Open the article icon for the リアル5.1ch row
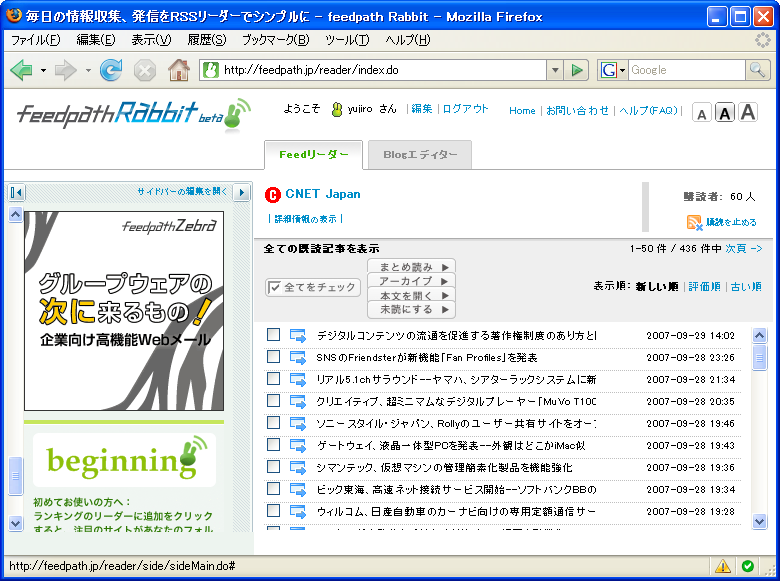780x581 pixels. pos(297,380)
